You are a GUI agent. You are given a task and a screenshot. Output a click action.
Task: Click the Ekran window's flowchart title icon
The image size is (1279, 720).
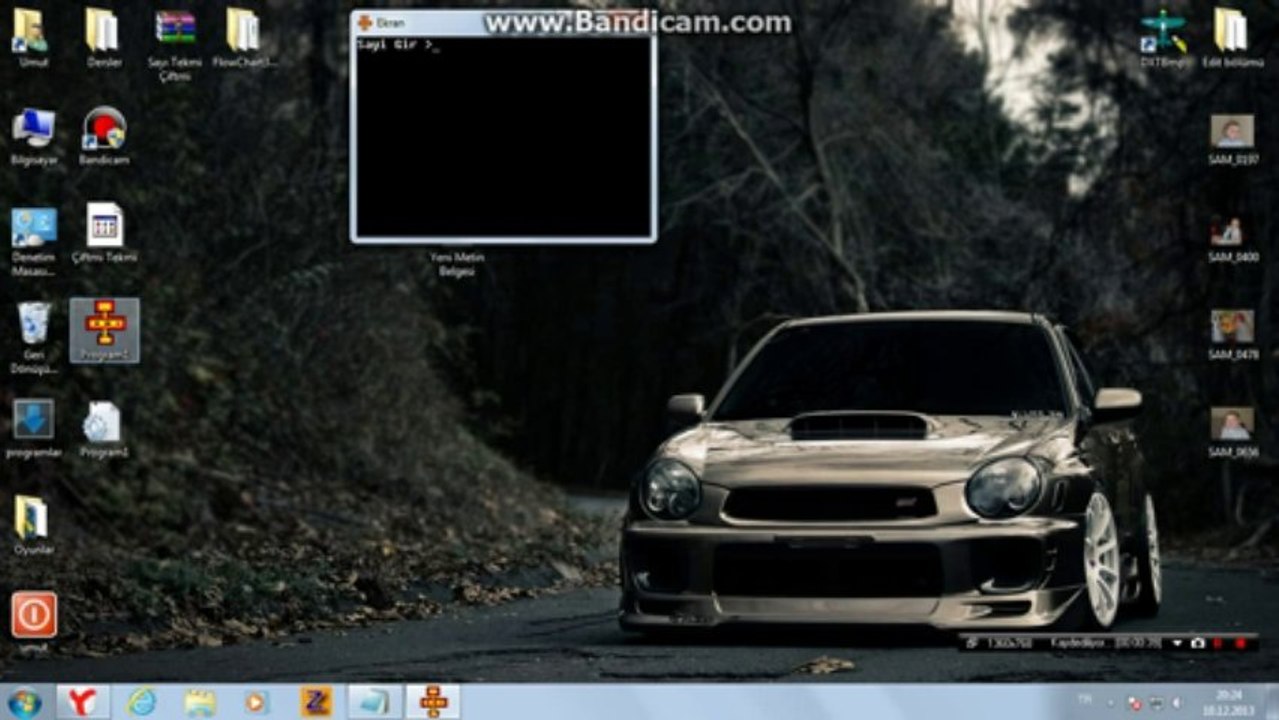(x=365, y=22)
